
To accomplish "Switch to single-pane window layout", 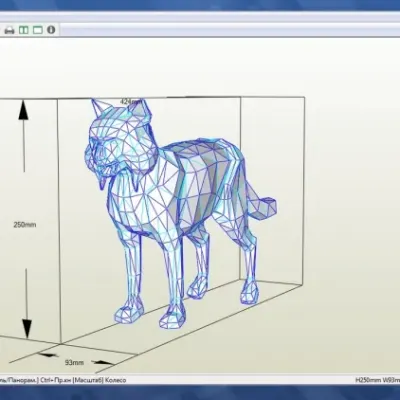I will pyautogui.click(x=38, y=30).
